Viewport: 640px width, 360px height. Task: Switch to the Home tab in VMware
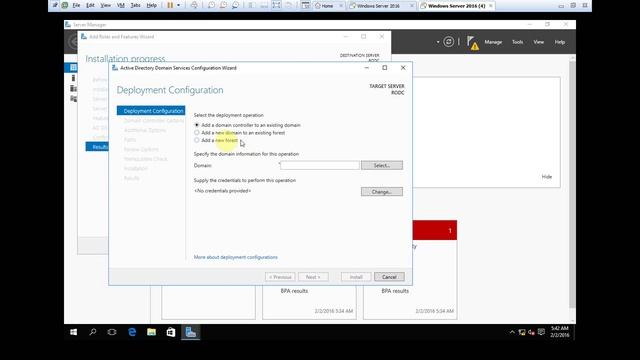click(327, 6)
